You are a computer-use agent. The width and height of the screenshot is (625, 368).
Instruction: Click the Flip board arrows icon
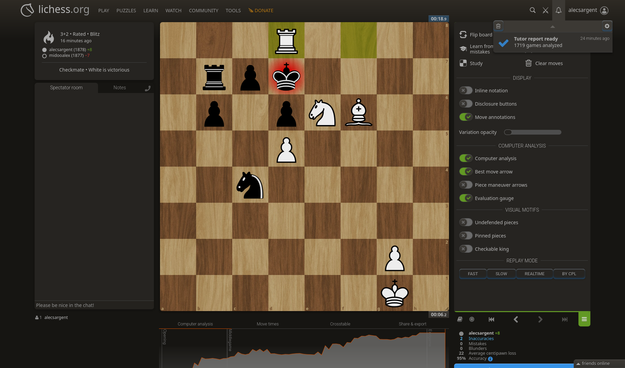pyautogui.click(x=463, y=35)
